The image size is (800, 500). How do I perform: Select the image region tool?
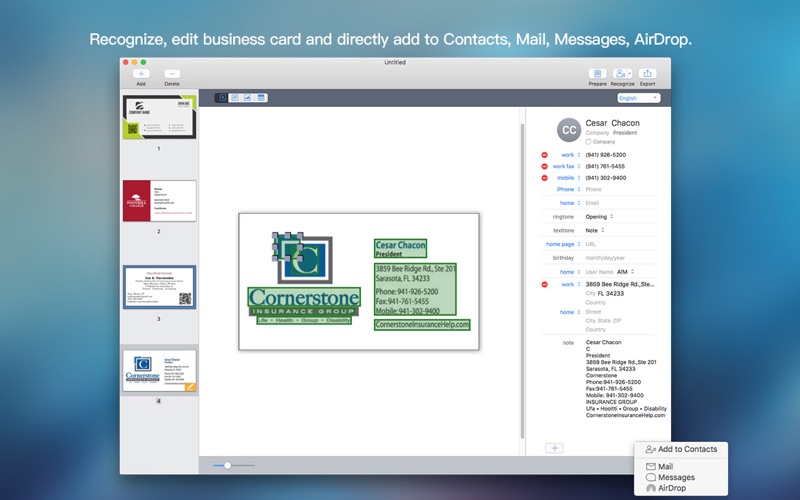[247, 97]
